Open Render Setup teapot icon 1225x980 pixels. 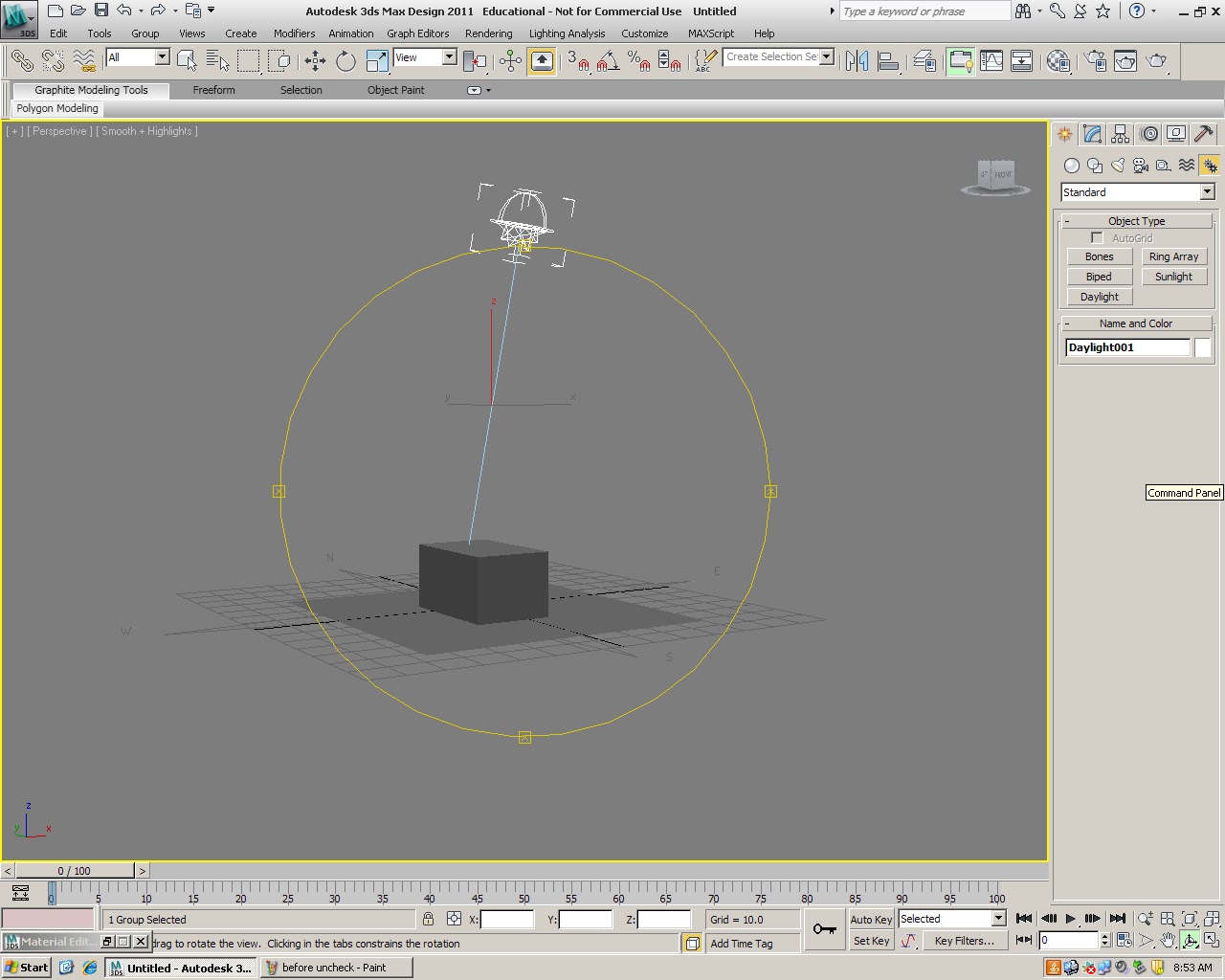coord(1094,60)
